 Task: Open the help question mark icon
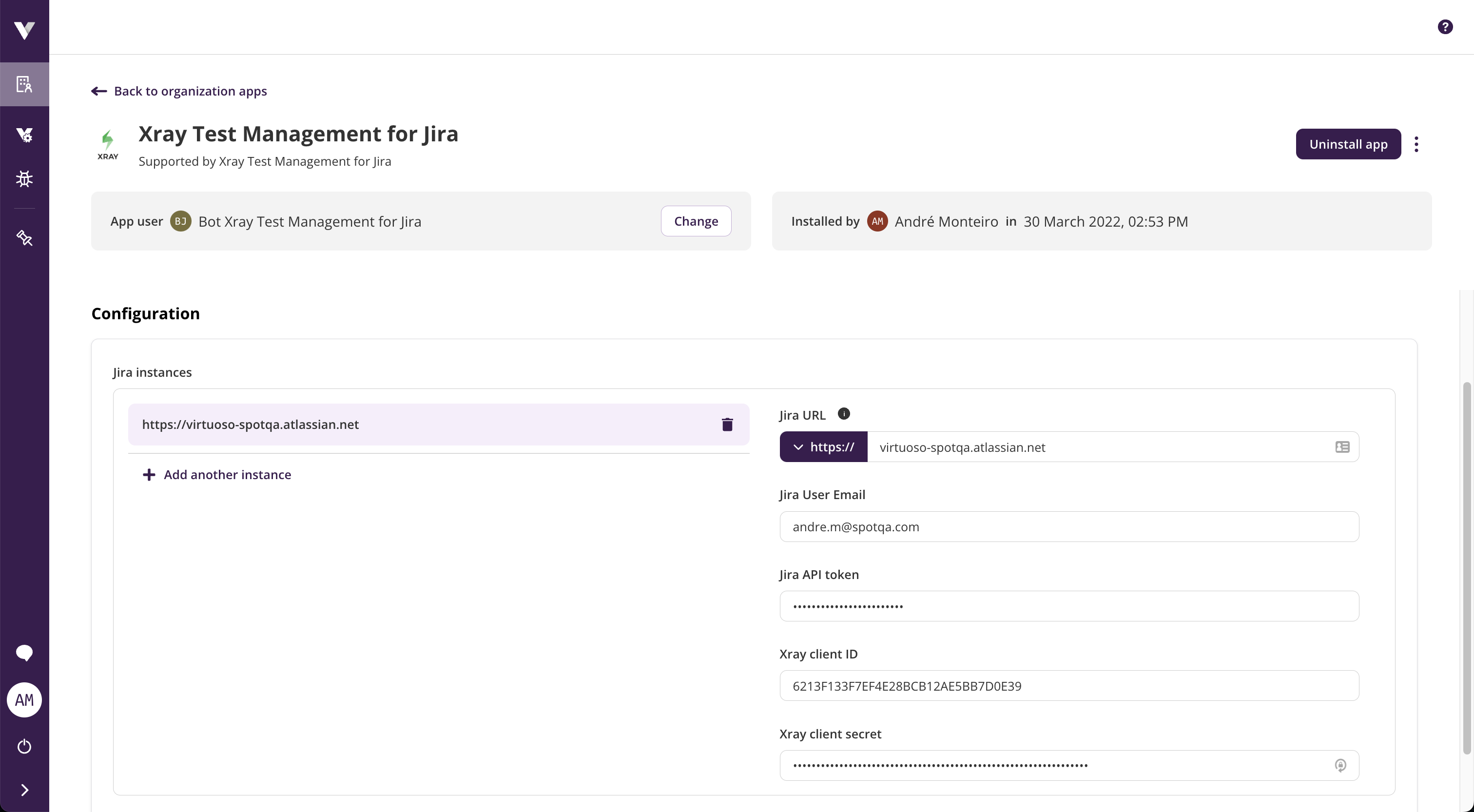click(1445, 27)
